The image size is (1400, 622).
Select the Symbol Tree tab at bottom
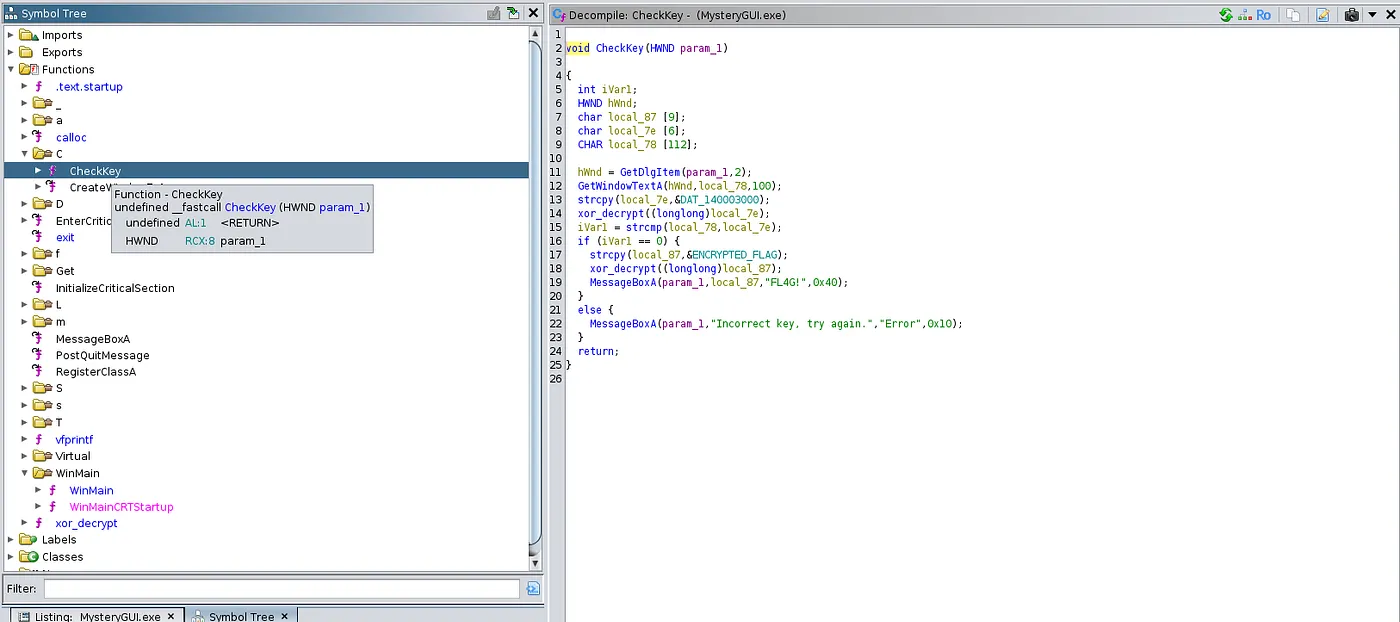coord(240,616)
